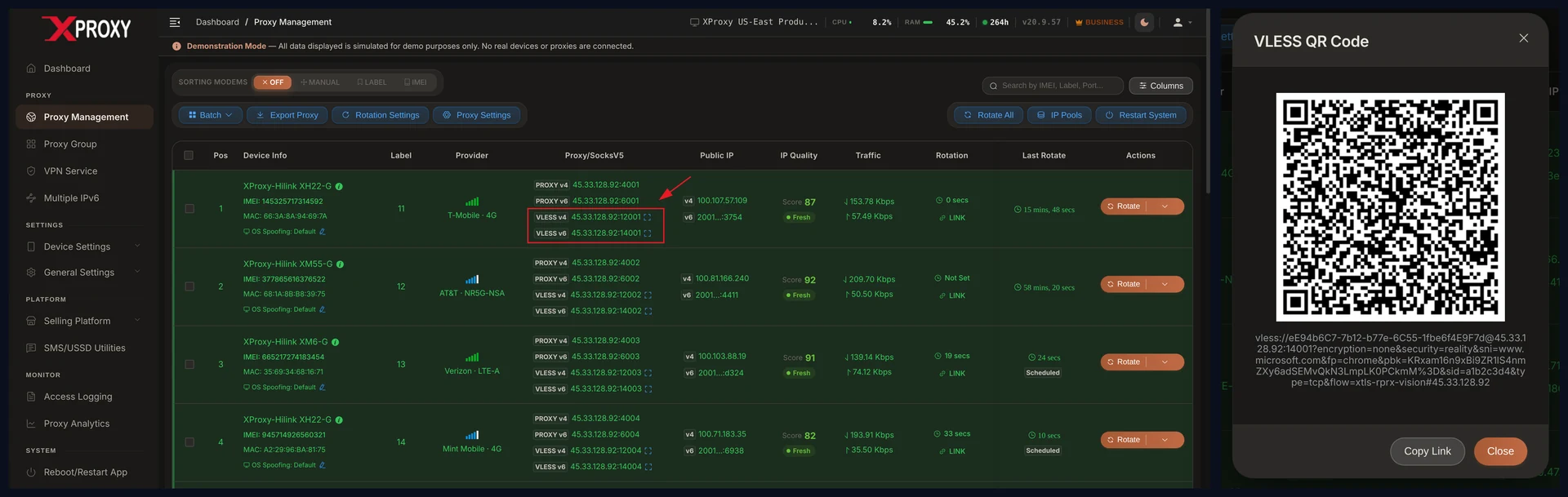
Task: Open QR code for VLESS v4 port 12002
Action: (648, 295)
